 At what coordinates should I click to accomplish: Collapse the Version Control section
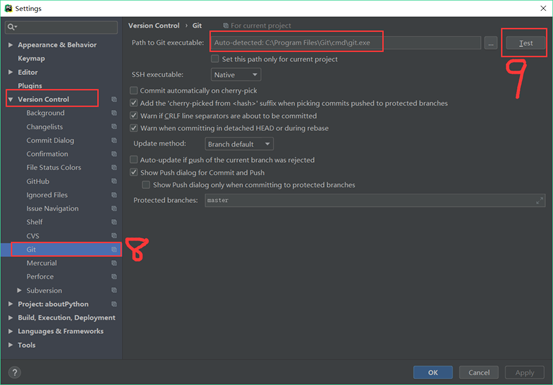10,99
